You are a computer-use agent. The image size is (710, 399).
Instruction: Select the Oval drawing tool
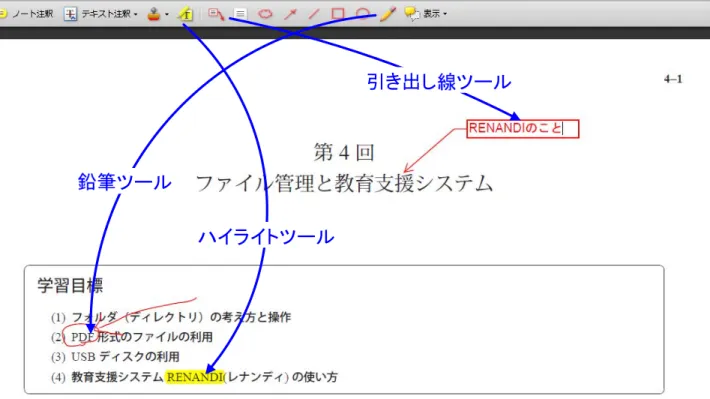point(363,14)
